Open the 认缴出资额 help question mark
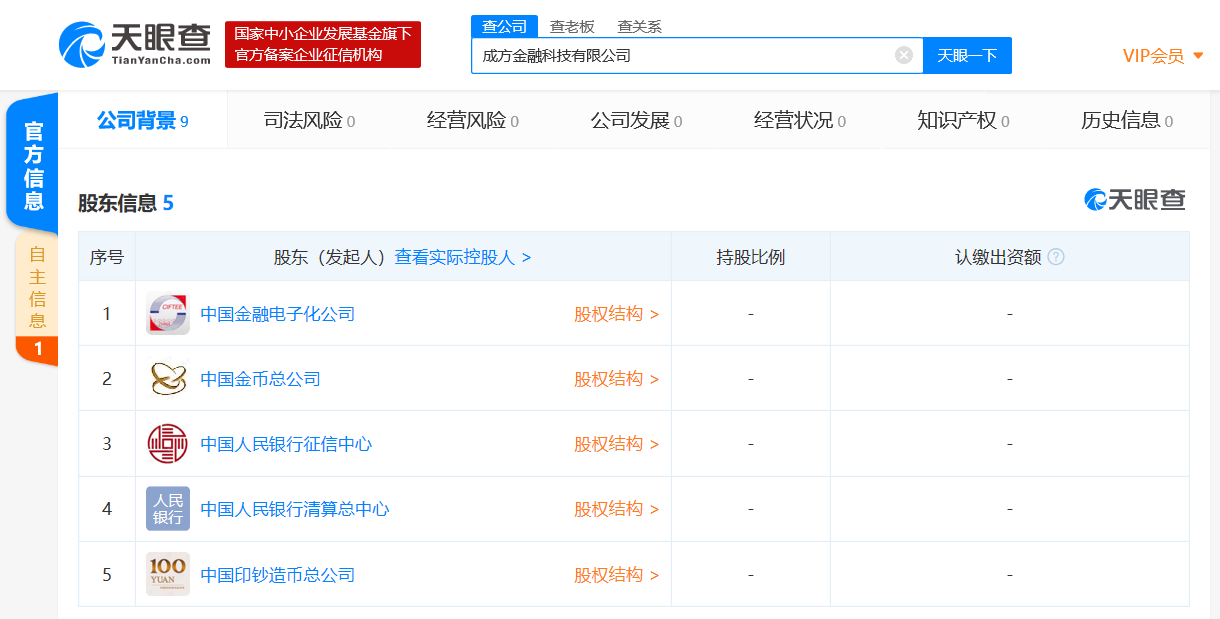This screenshot has height=619, width=1220. point(1057,256)
